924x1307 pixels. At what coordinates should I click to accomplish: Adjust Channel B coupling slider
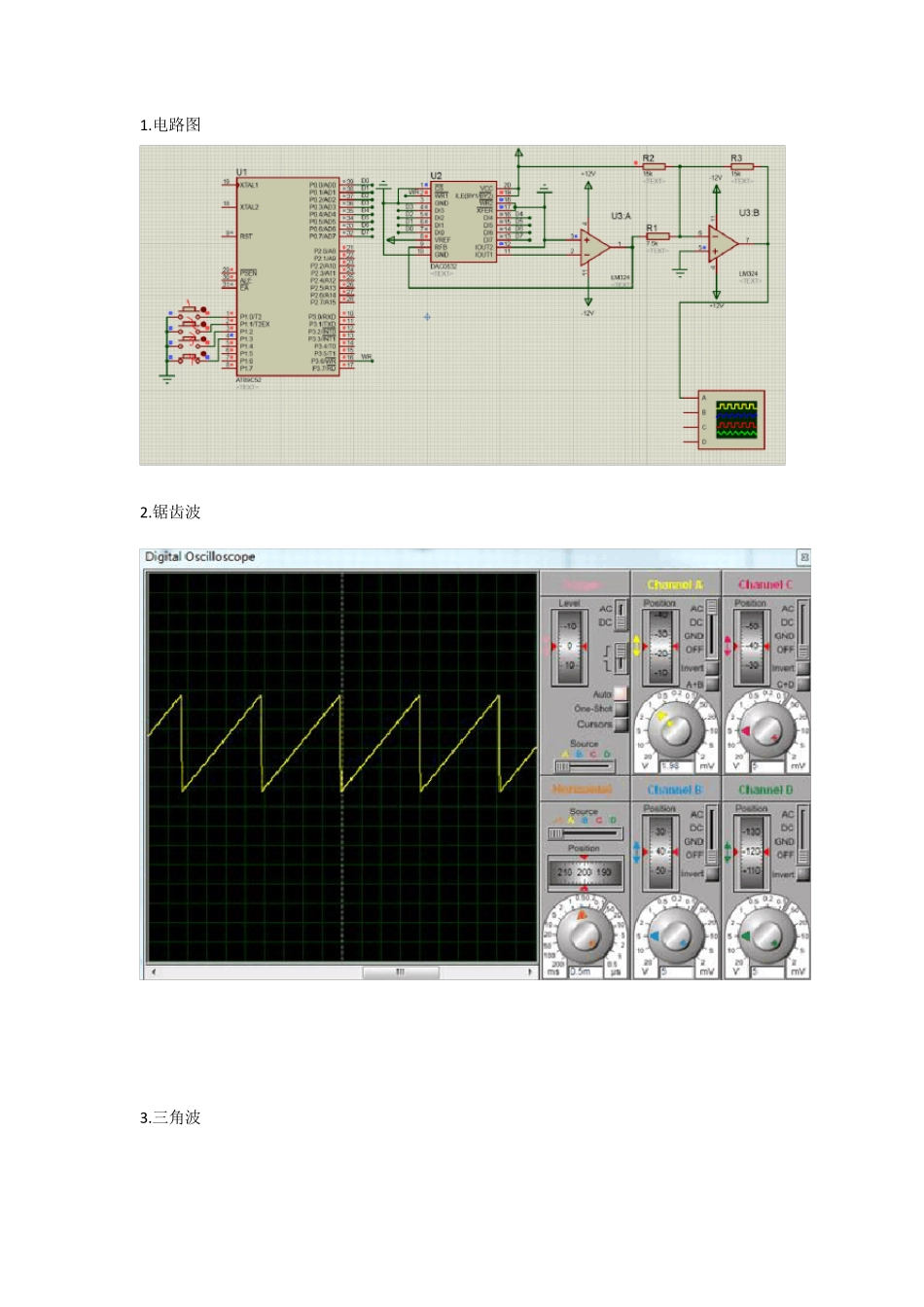[x=711, y=834]
